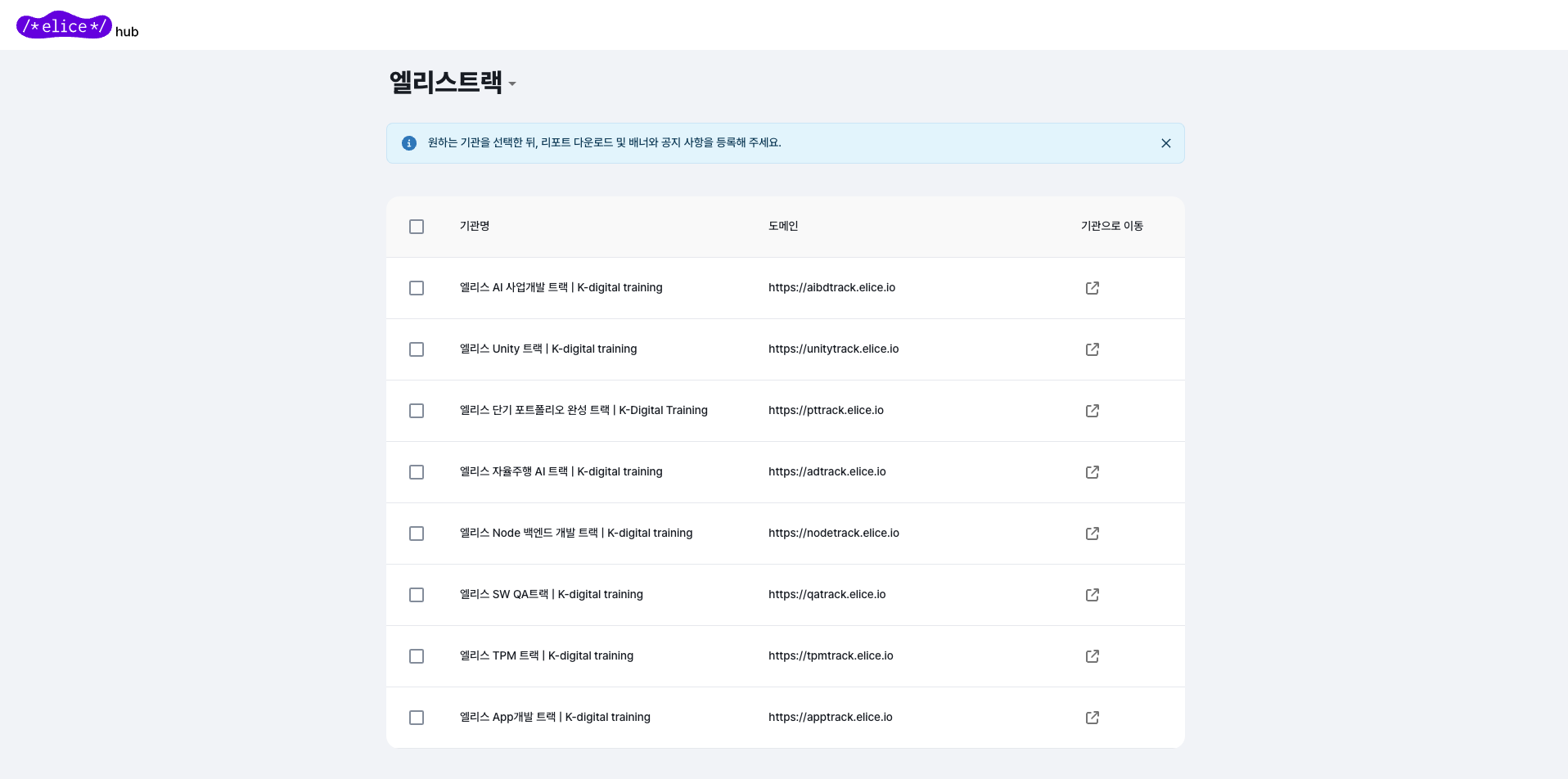Open external link for 자율주행 AI 트랙 row
Image resolution: width=1568 pixels, height=779 pixels.
[x=1093, y=472]
